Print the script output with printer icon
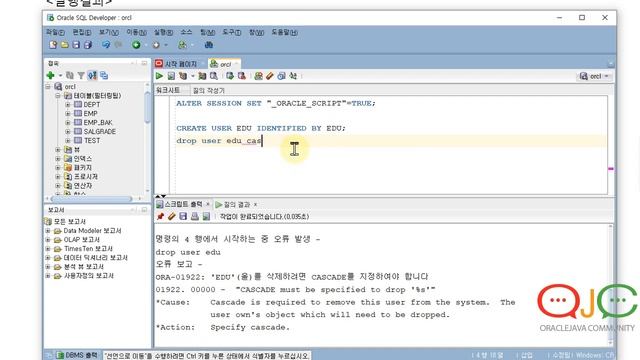The width and height of the screenshot is (640, 360). [x=195, y=216]
